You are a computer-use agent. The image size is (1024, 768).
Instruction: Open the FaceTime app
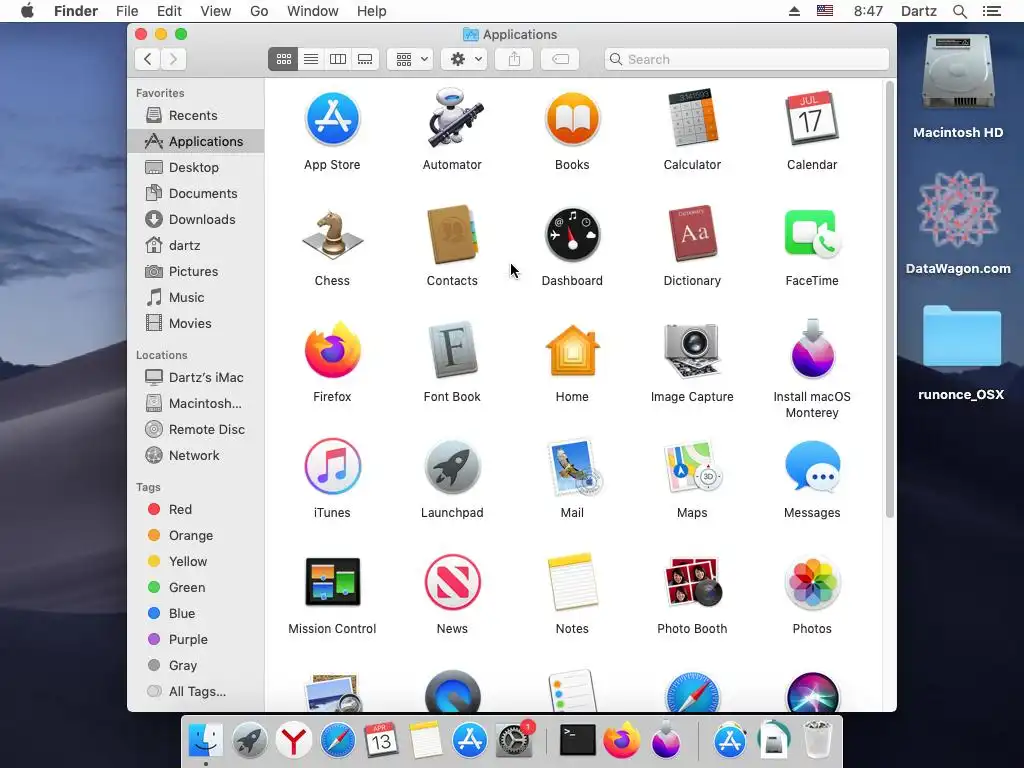click(x=812, y=235)
